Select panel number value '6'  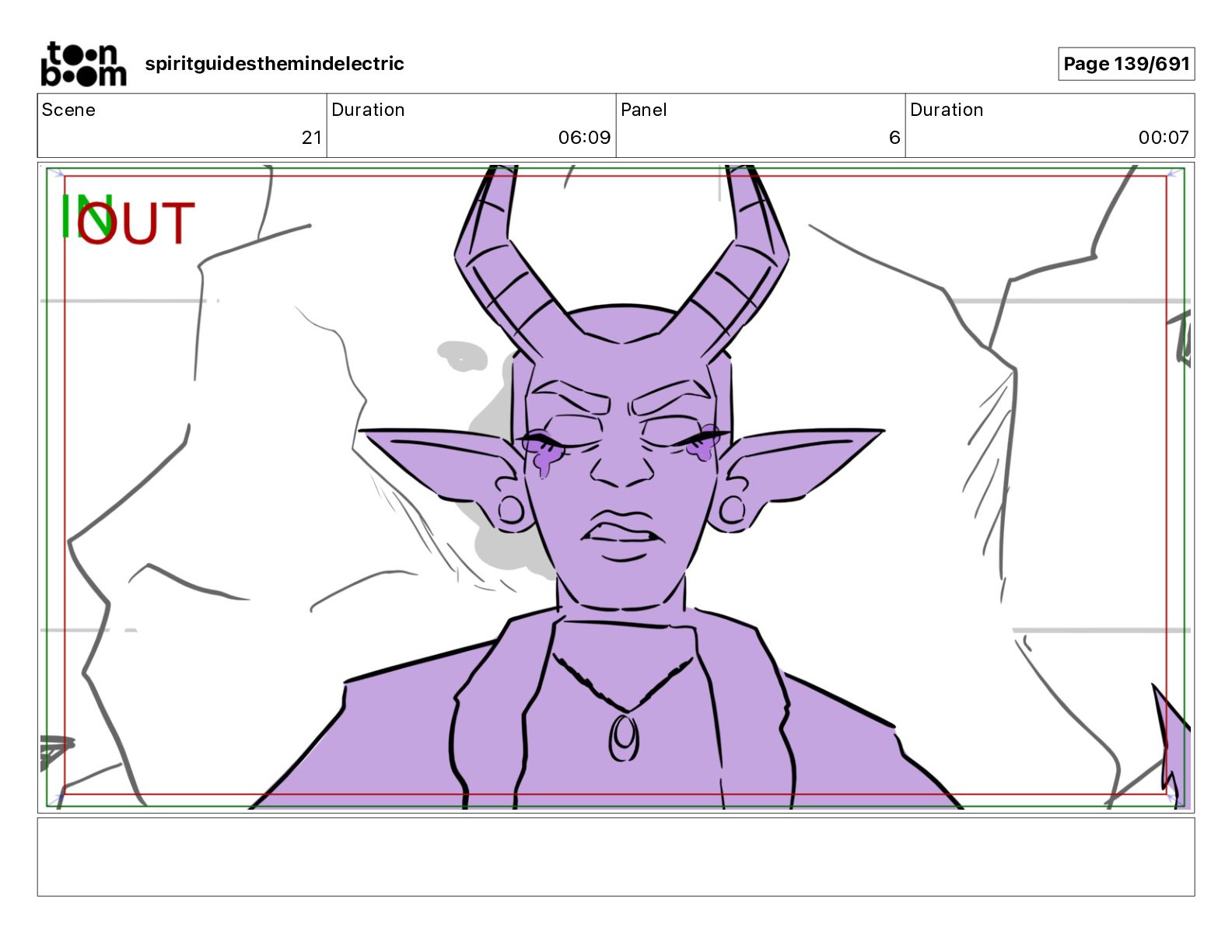click(894, 138)
